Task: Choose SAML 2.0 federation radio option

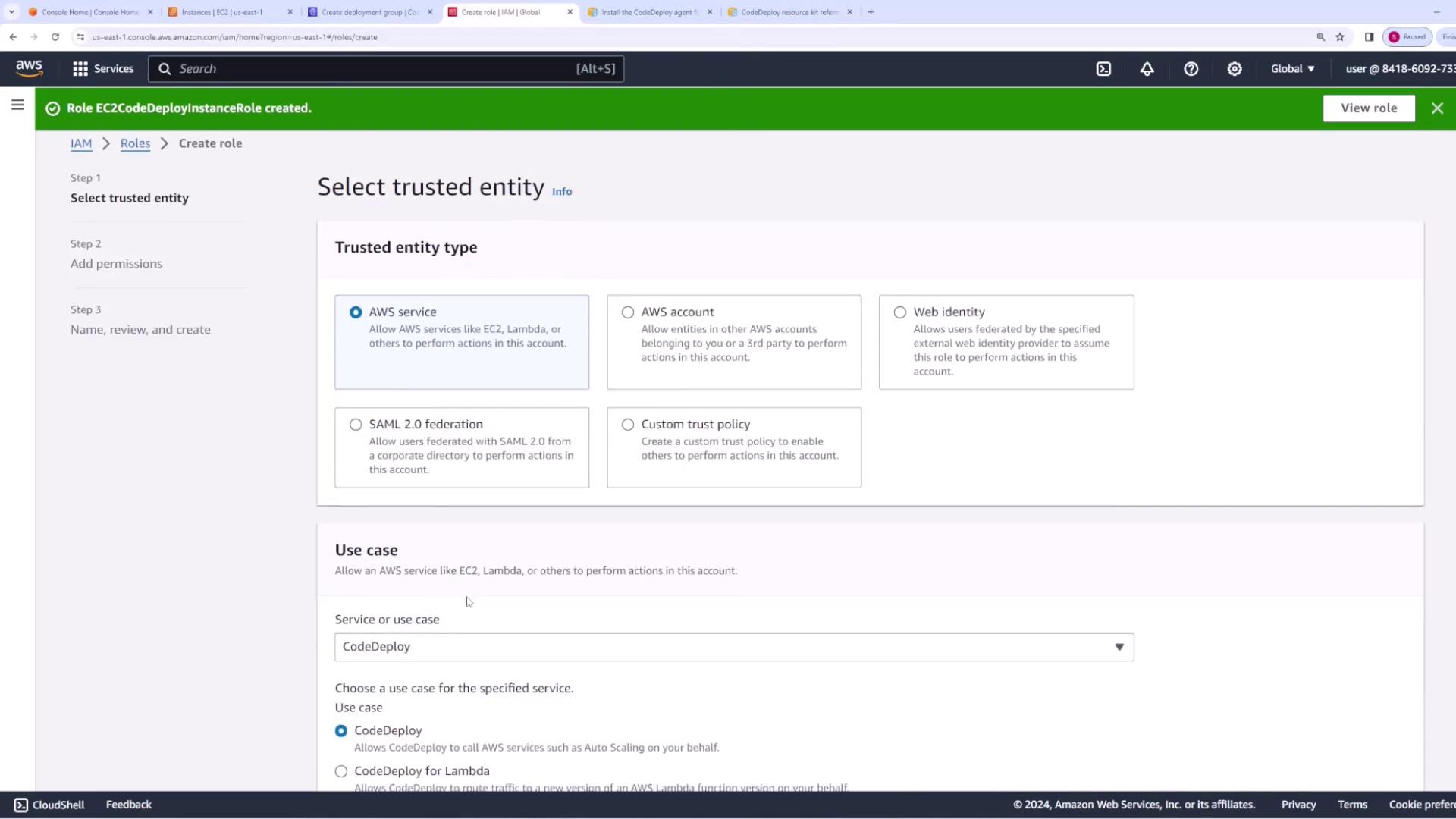Action: pos(356,425)
